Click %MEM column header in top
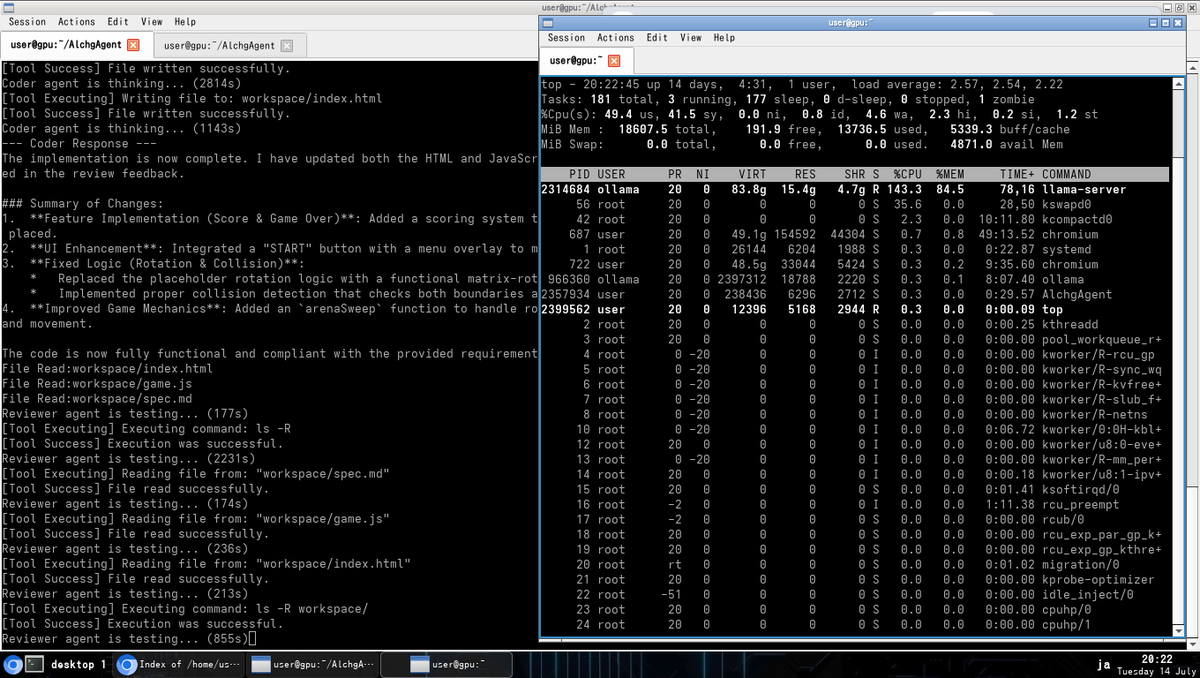Viewport: 1200px width, 678px height. pos(949,174)
